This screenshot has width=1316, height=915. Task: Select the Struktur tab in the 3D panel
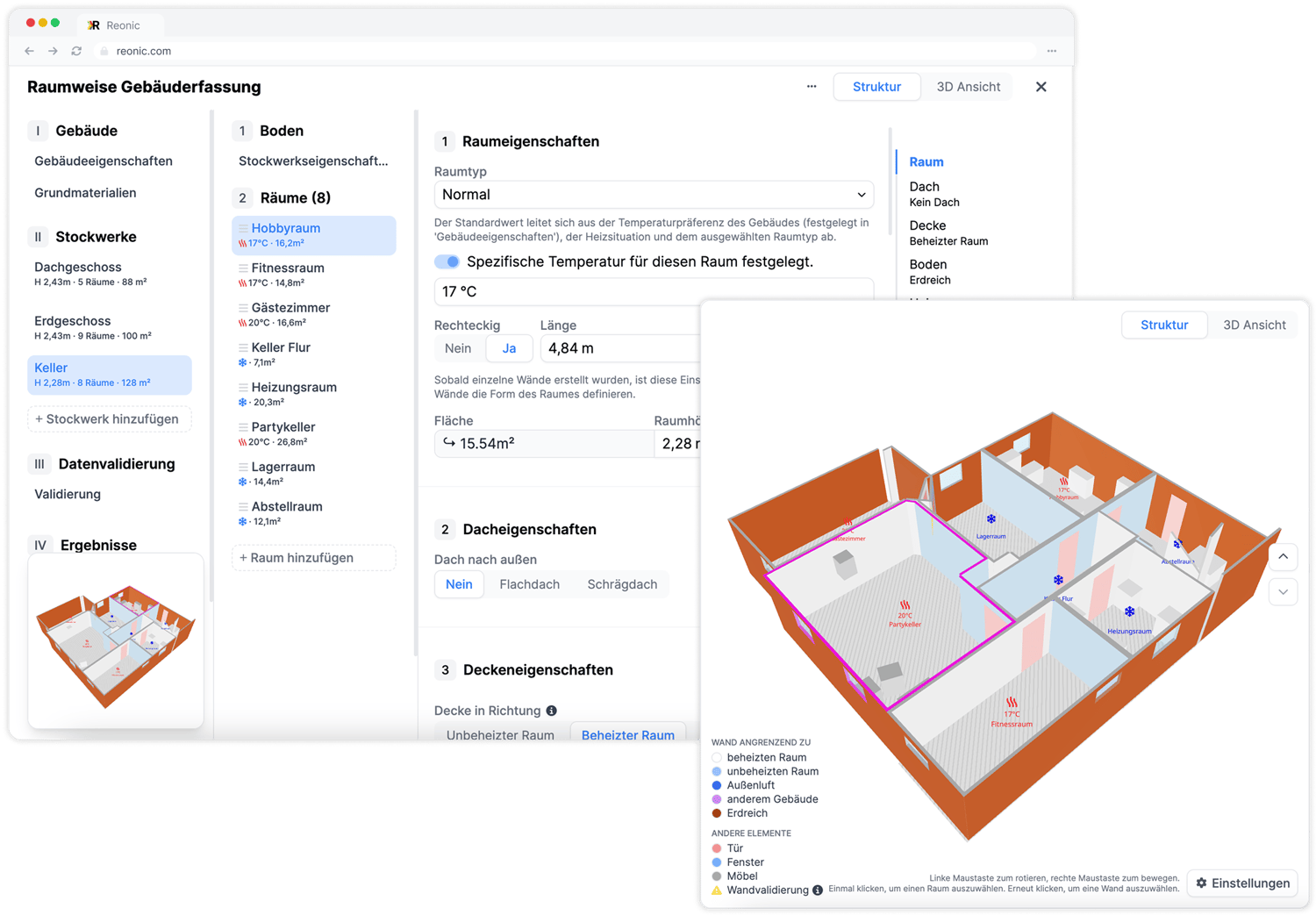tap(1164, 325)
